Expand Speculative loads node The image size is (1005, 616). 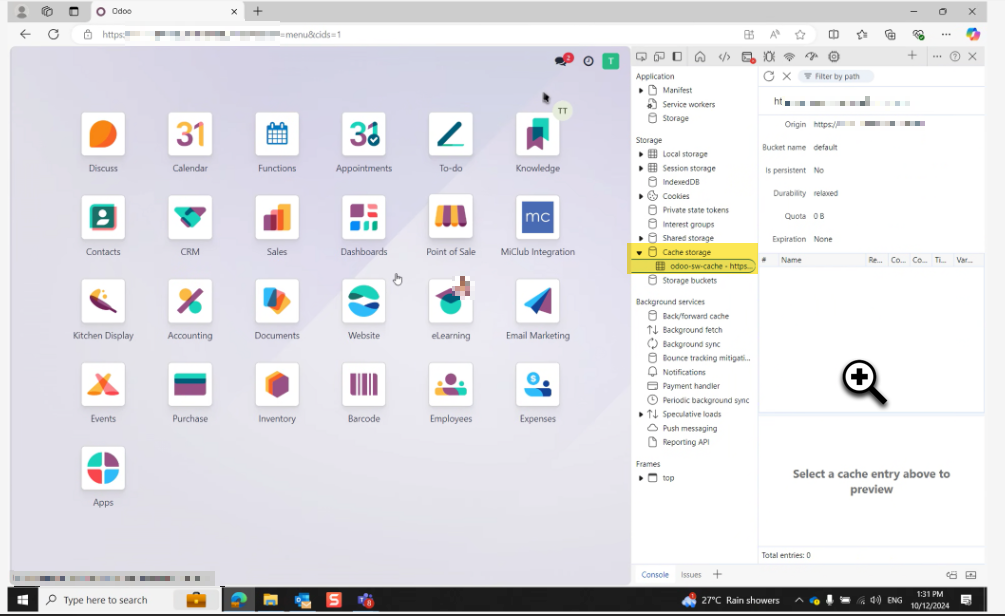click(x=641, y=414)
